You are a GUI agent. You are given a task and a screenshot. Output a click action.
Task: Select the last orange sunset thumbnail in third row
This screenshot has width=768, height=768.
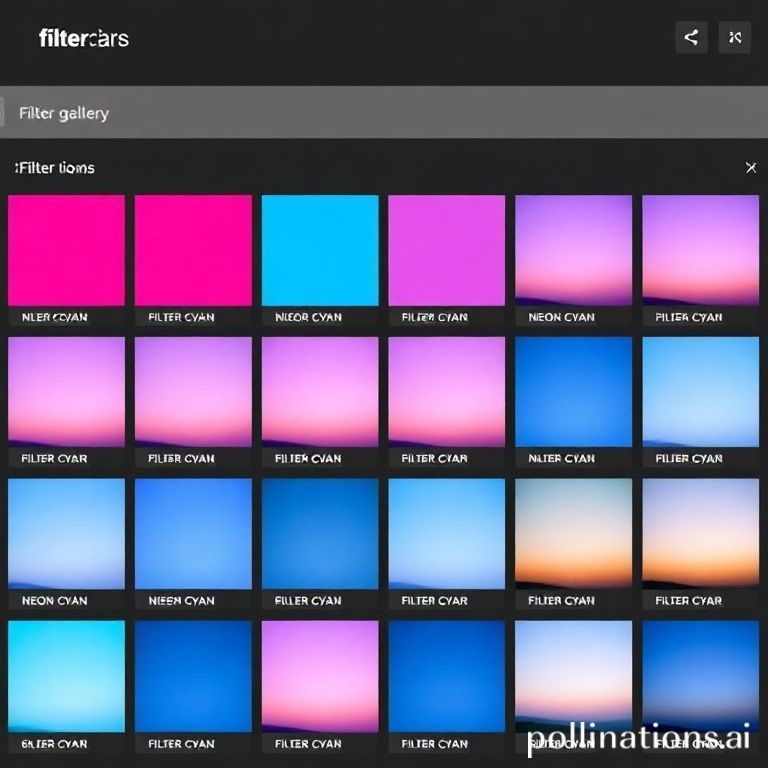pos(700,534)
